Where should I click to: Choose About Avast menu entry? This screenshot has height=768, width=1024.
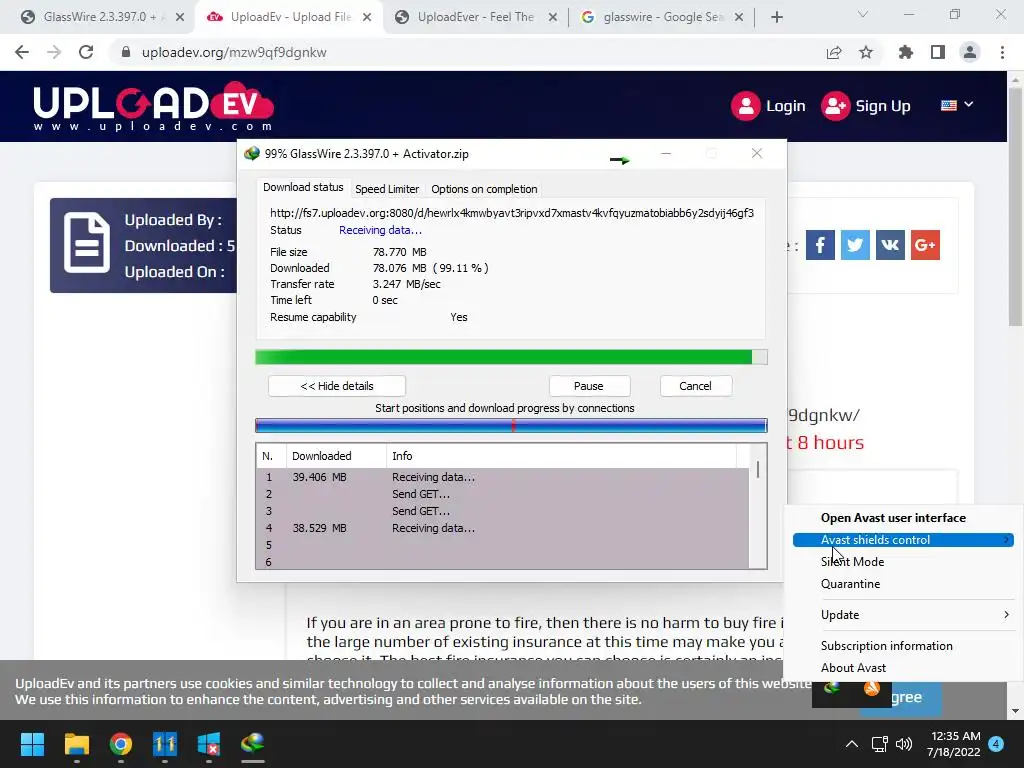[853, 668]
